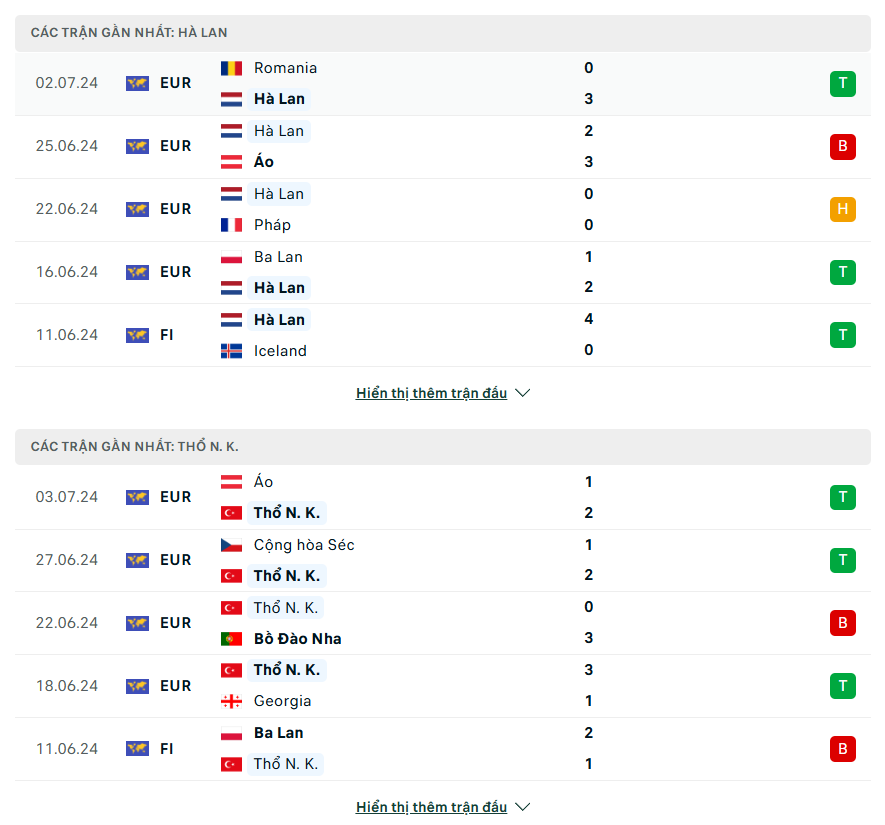Click the Iceland flag icon

point(231,351)
